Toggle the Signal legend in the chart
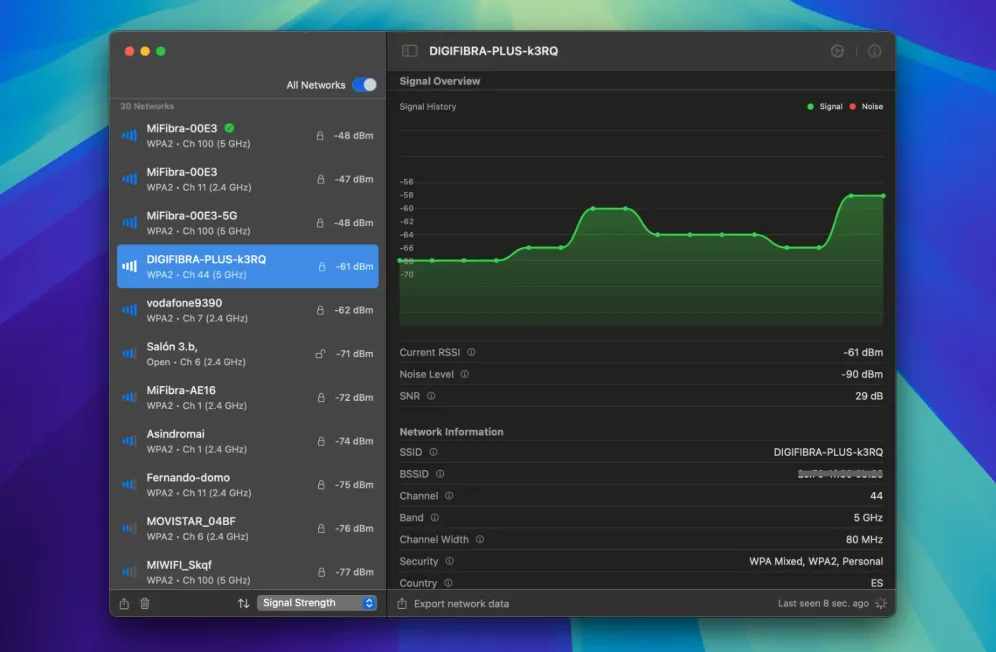The image size is (996, 652). pyautogui.click(x=825, y=107)
